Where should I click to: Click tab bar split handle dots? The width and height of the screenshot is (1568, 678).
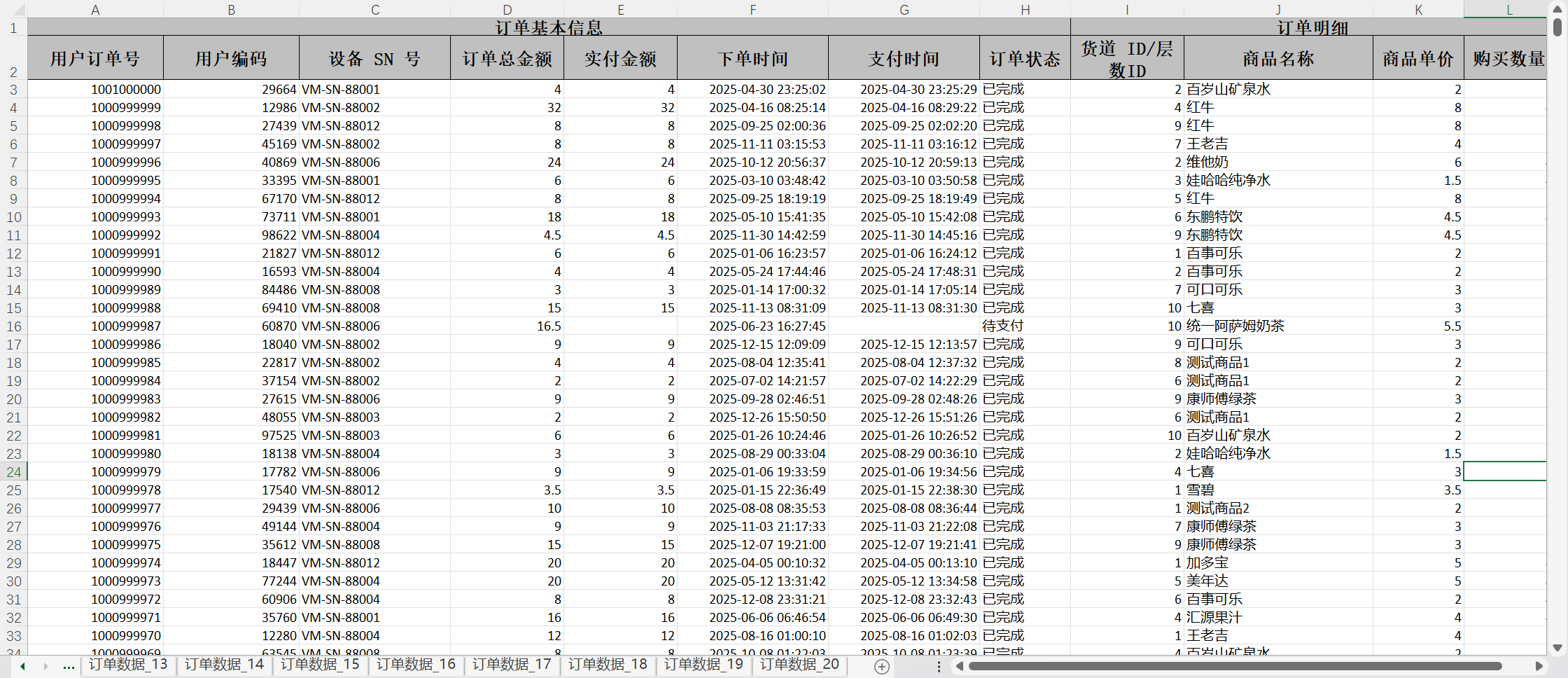[939, 666]
